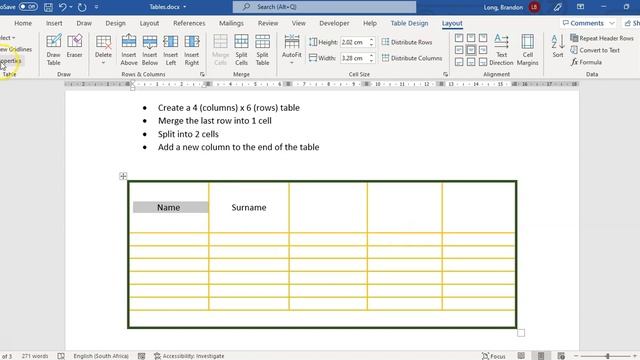This screenshot has width=640, height=360.
Task: Click the Search box in title bar
Action: 324,7
